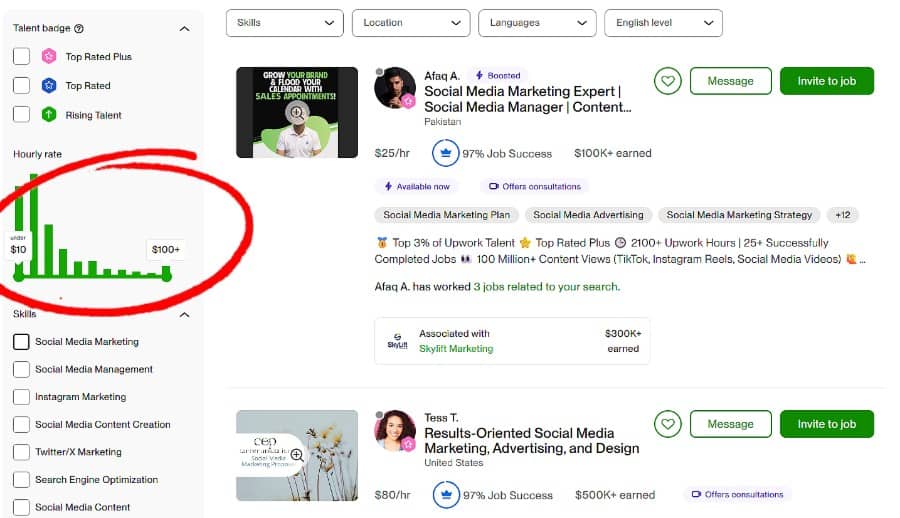Click the Rising Talent green badge icon

point(49,115)
